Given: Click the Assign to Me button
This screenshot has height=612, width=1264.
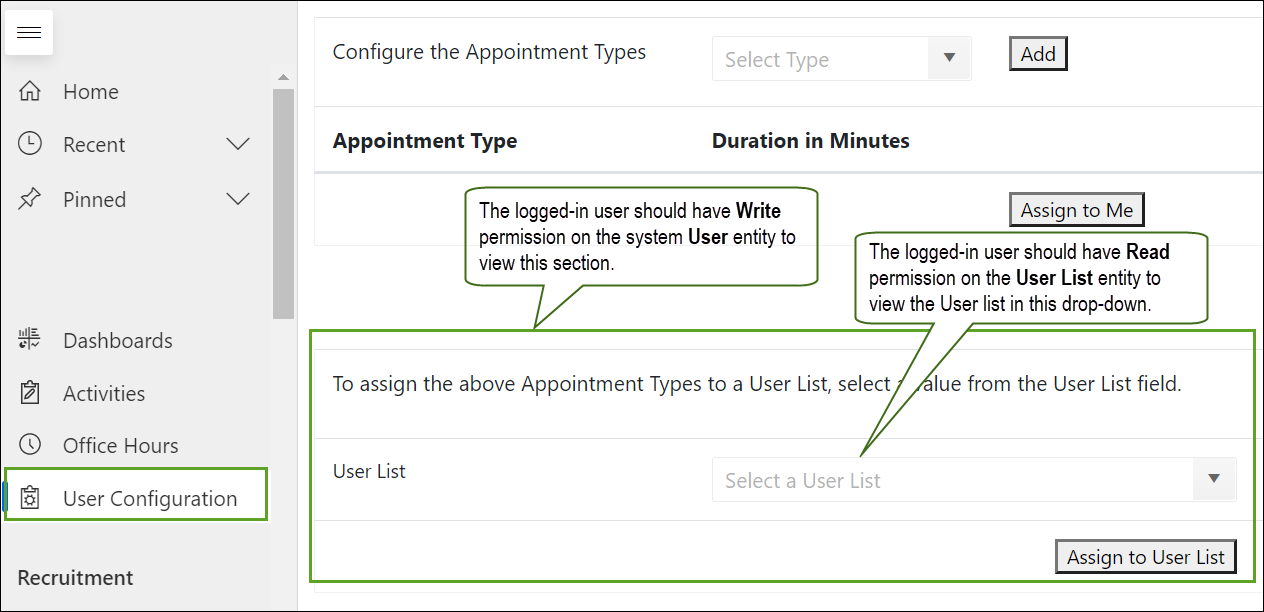Looking at the screenshot, I should (1076, 210).
